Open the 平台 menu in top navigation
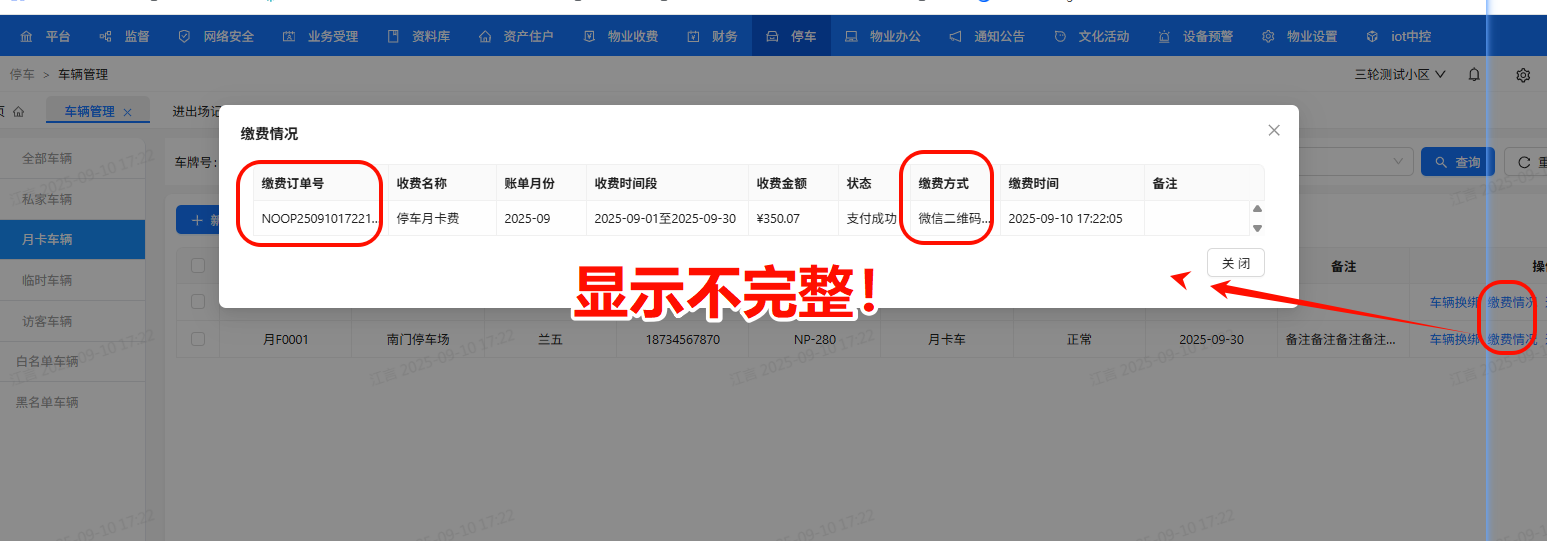This screenshot has height=541, width=1547. coord(45,36)
